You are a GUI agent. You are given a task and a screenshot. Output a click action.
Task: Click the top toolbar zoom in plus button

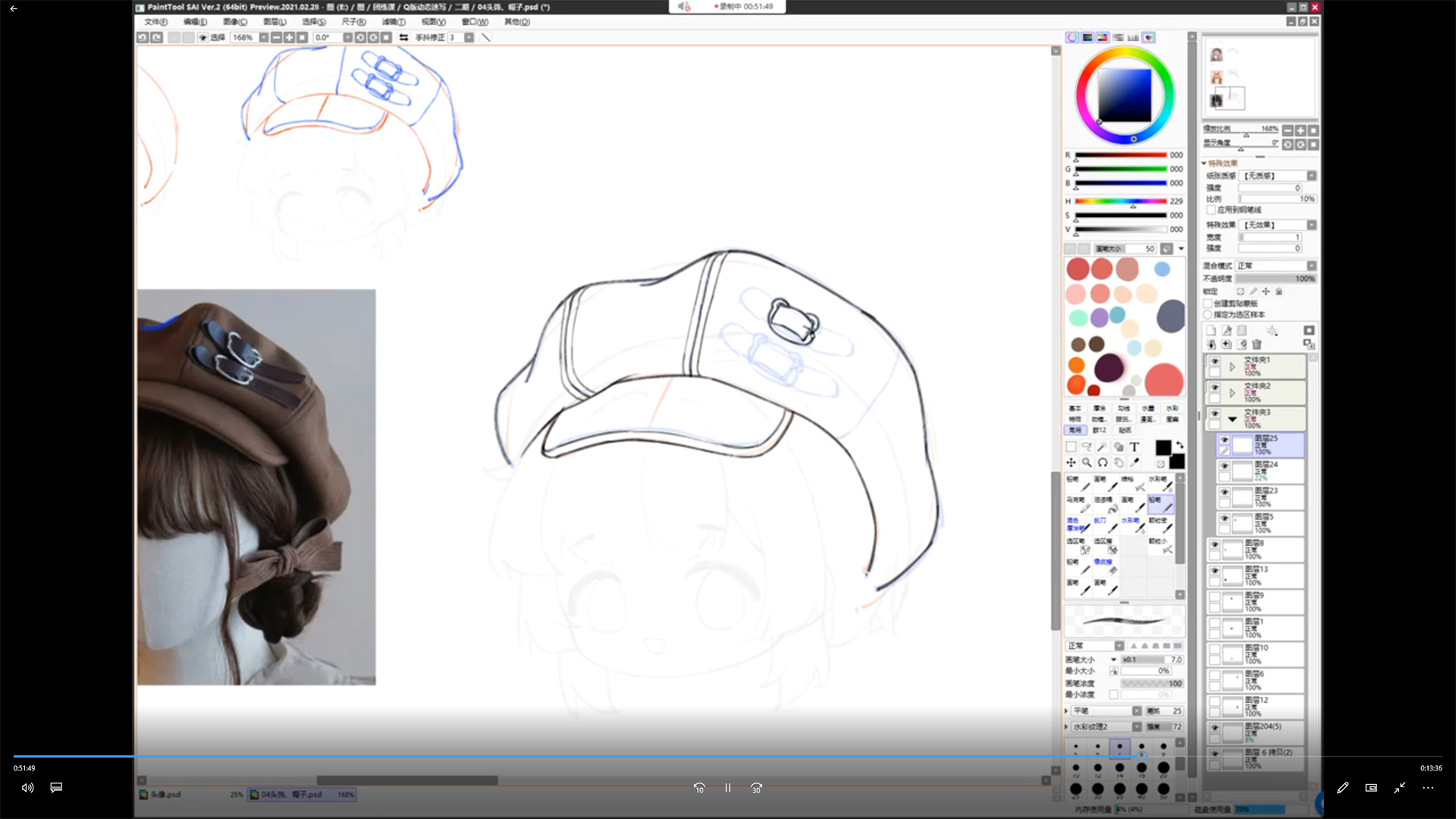[289, 37]
